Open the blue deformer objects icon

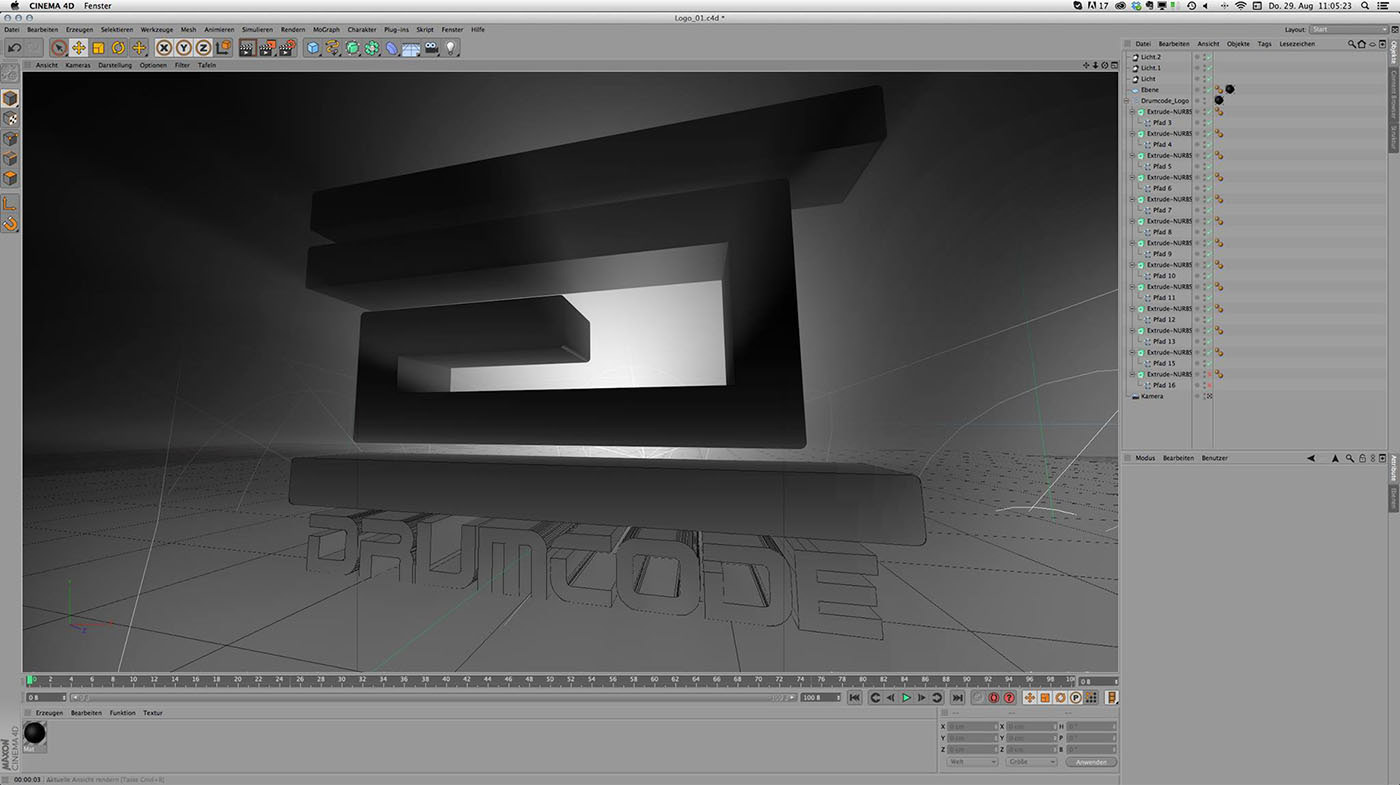[x=392, y=47]
